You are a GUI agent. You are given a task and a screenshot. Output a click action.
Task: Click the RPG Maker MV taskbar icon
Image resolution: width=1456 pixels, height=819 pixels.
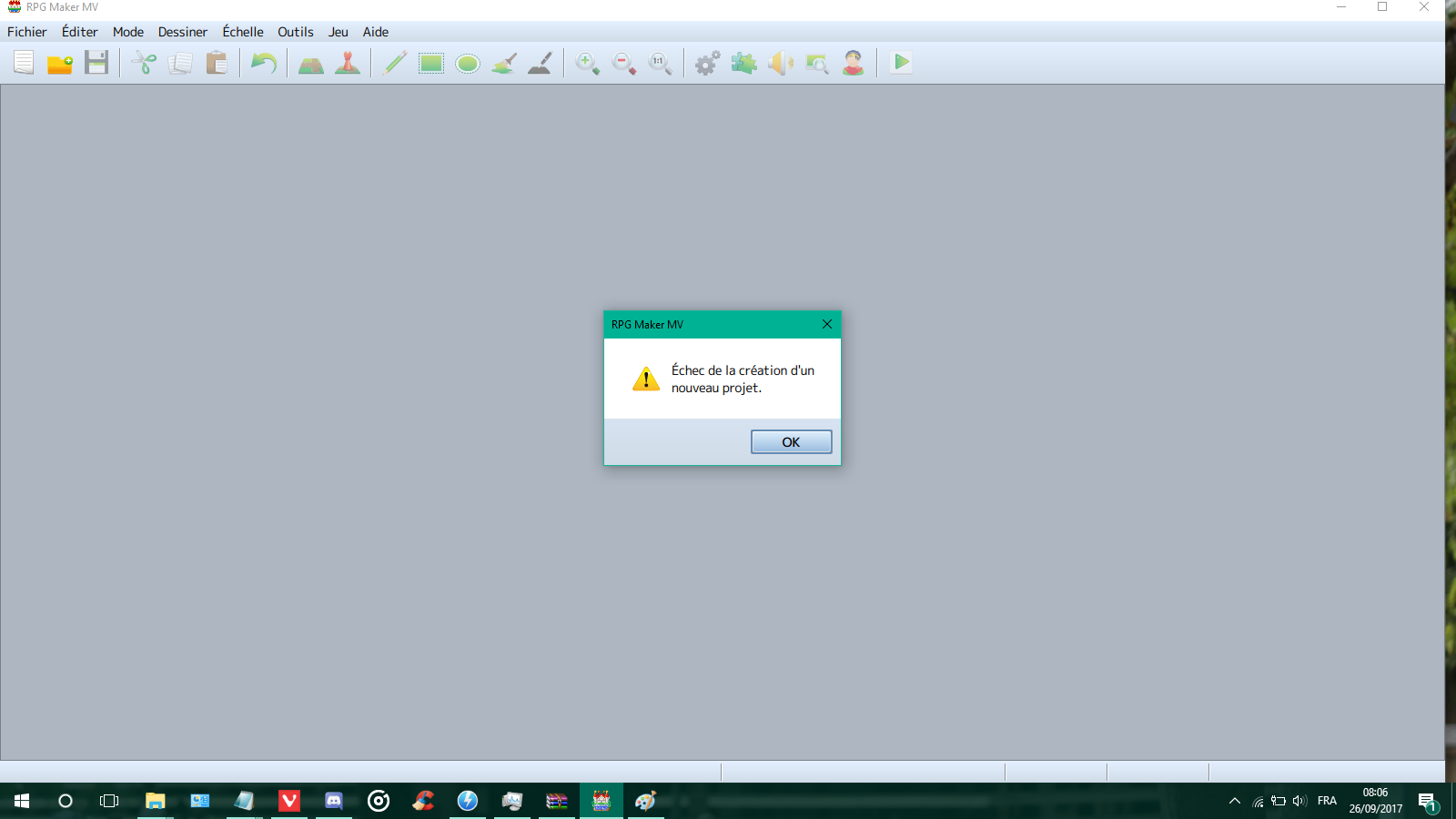tap(602, 801)
